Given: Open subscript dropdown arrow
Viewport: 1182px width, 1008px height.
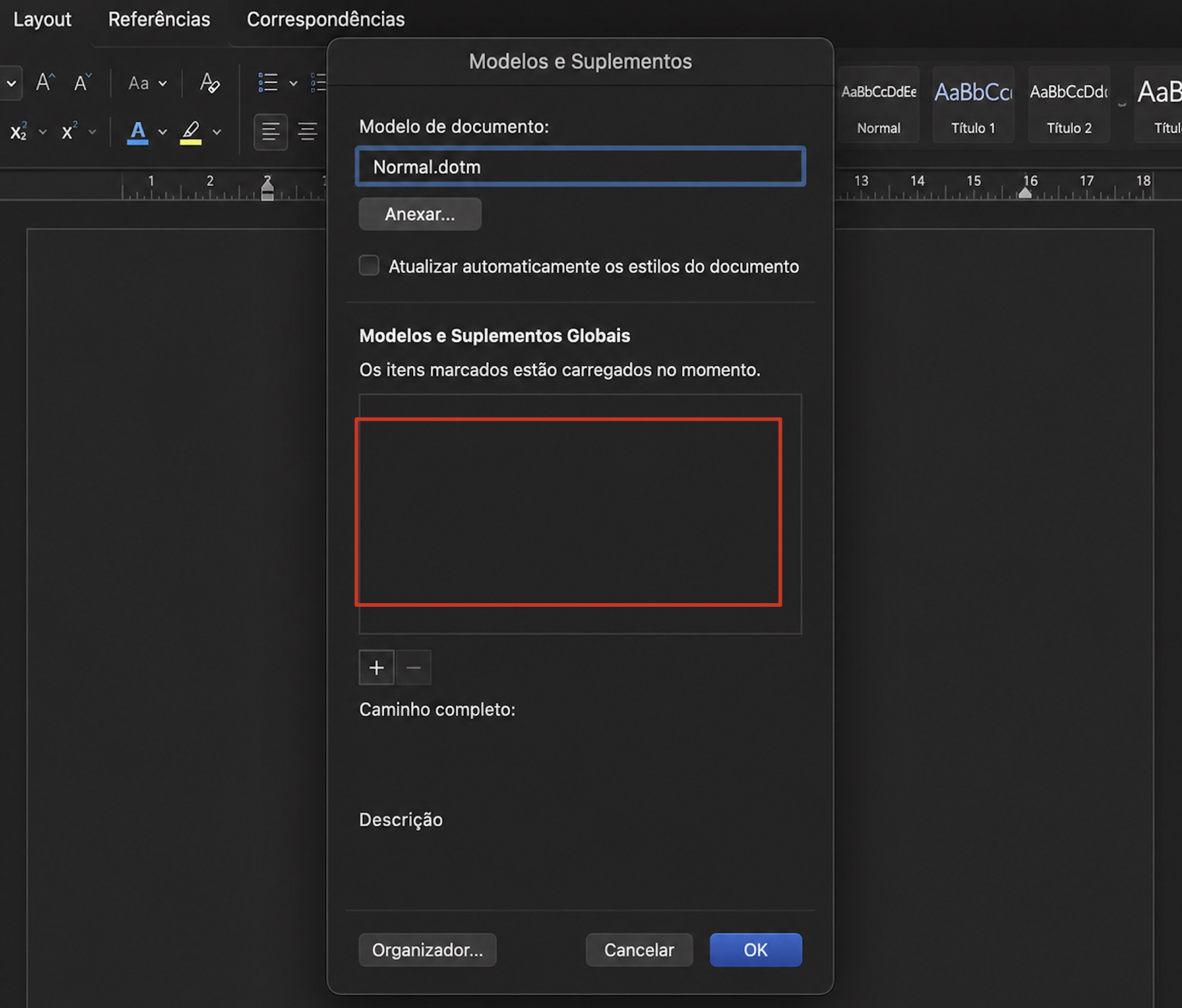Looking at the screenshot, I should 43,132.
